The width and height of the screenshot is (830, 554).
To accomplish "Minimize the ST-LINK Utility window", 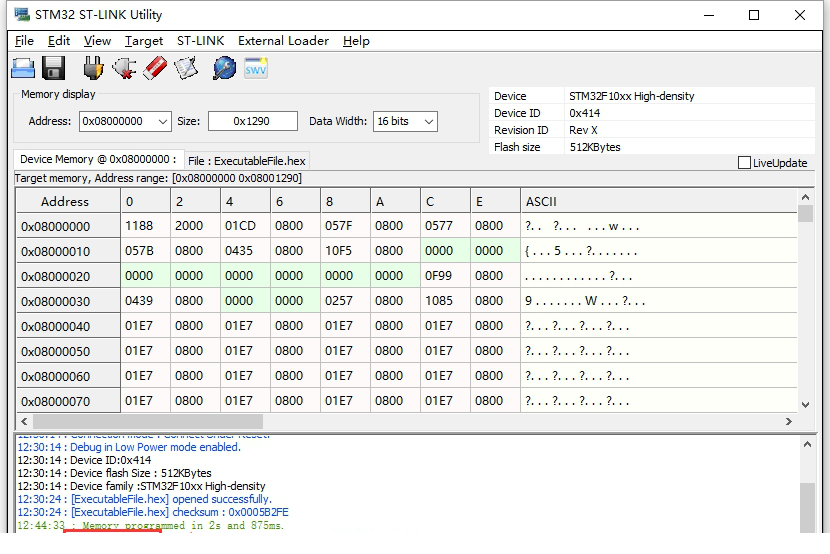I will tap(709, 15).
